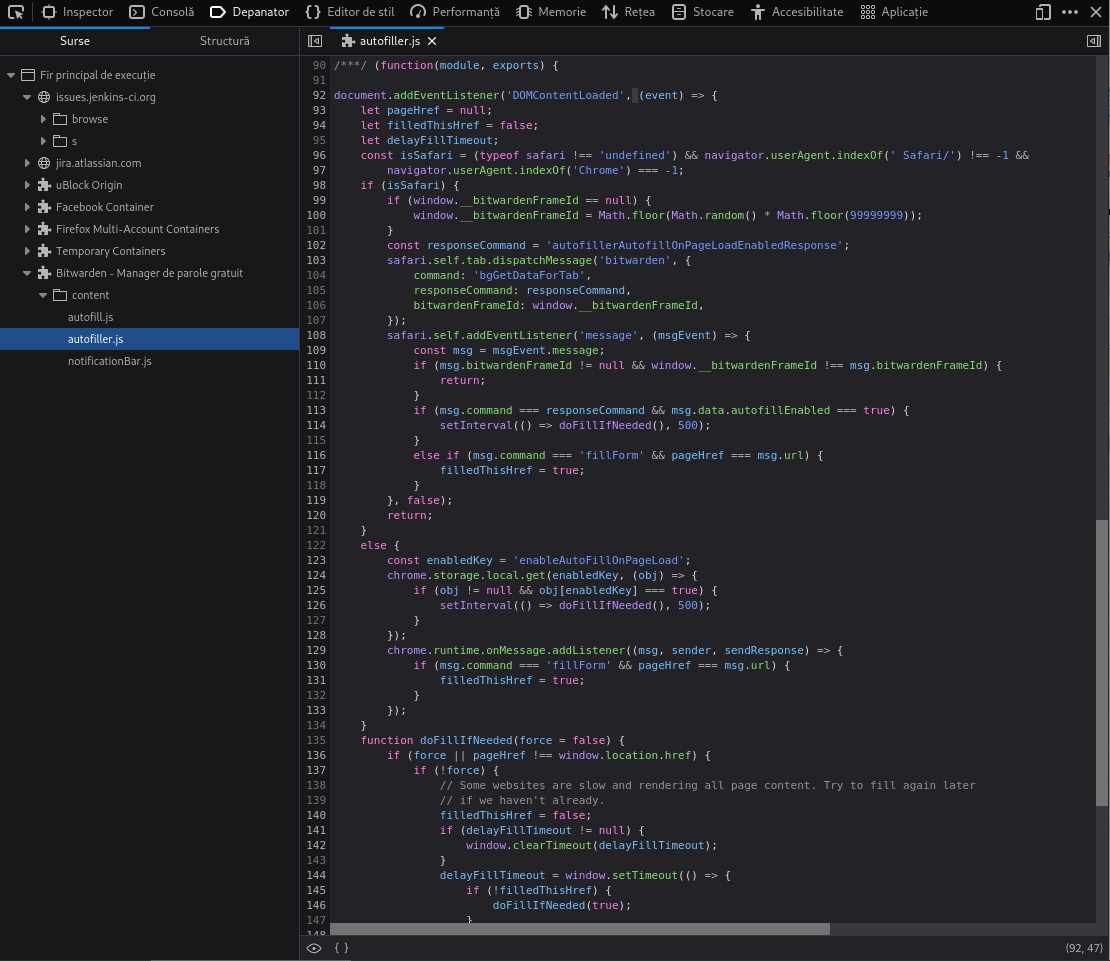Toggle responsive design mode icon
Image resolution: width=1110 pixels, height=961 pixels.
coord(1043,12)
